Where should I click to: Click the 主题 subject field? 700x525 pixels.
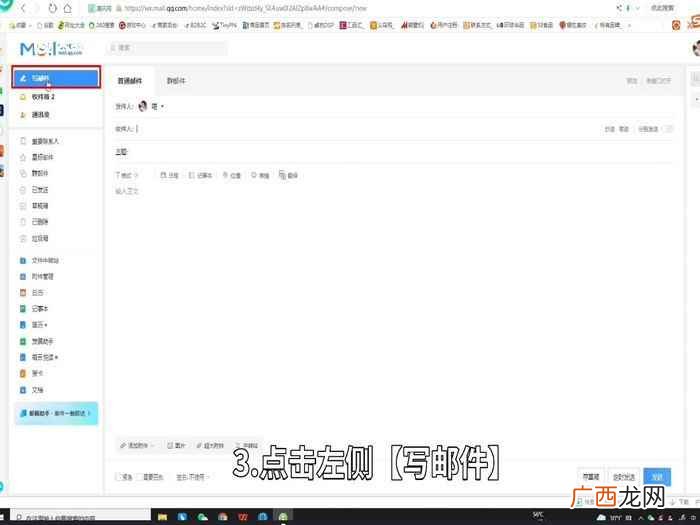[393, 152]
